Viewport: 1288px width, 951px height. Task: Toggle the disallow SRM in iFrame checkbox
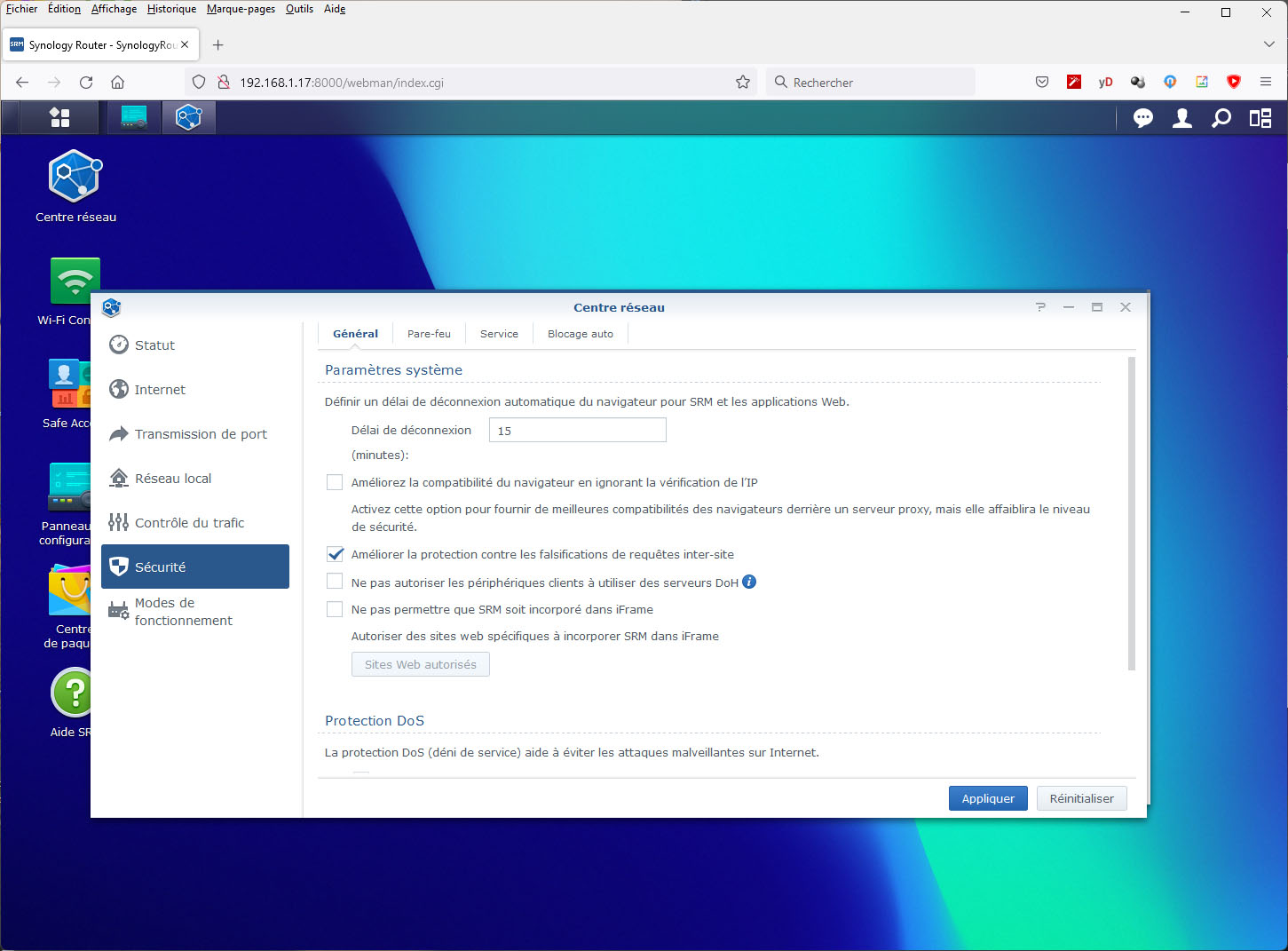tap(335, 609)
